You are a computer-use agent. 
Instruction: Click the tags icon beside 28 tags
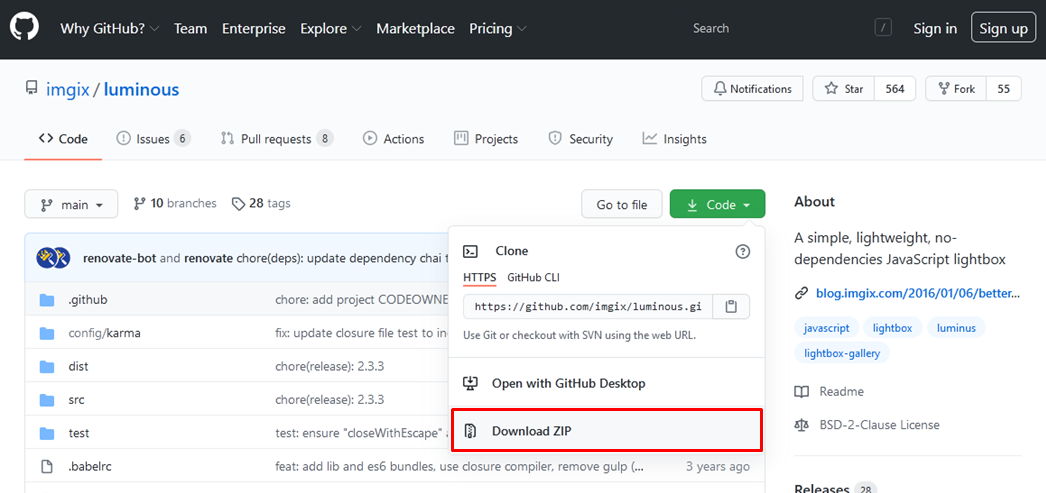(x=238, y=203)
